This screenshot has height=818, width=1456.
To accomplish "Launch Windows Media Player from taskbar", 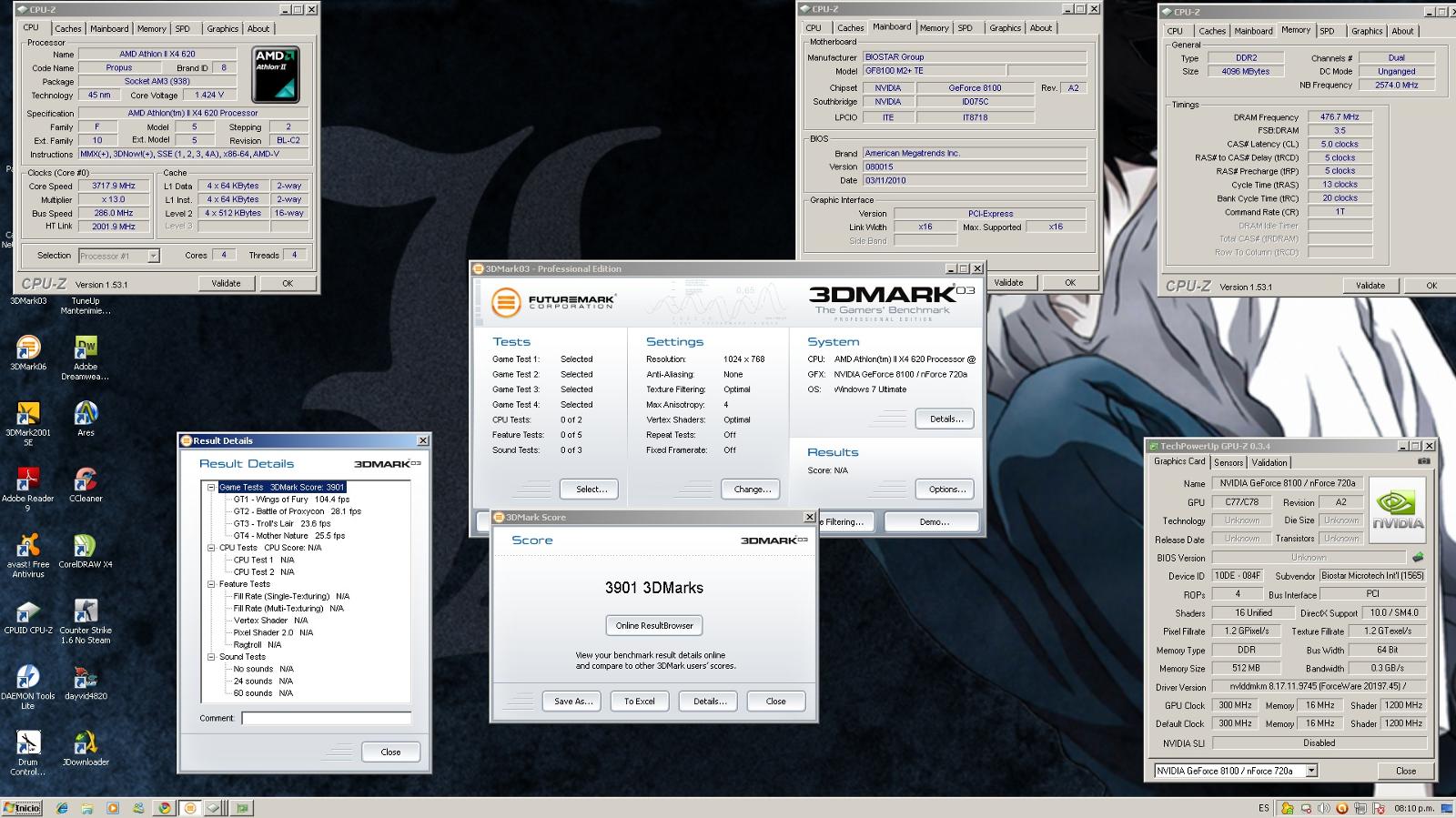I will point(112,808).
